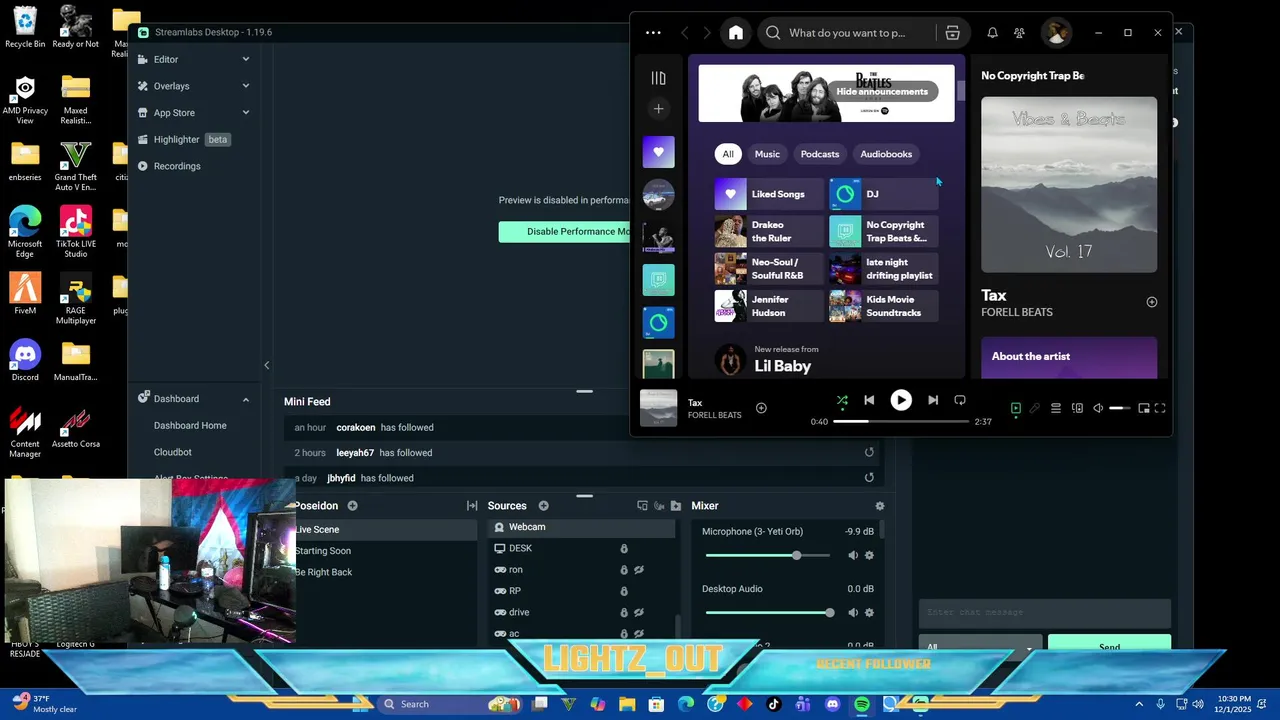The image size is (1280, 720).
Task: Open Spotify Friend Activity icon
Action: pos(1019,33)
